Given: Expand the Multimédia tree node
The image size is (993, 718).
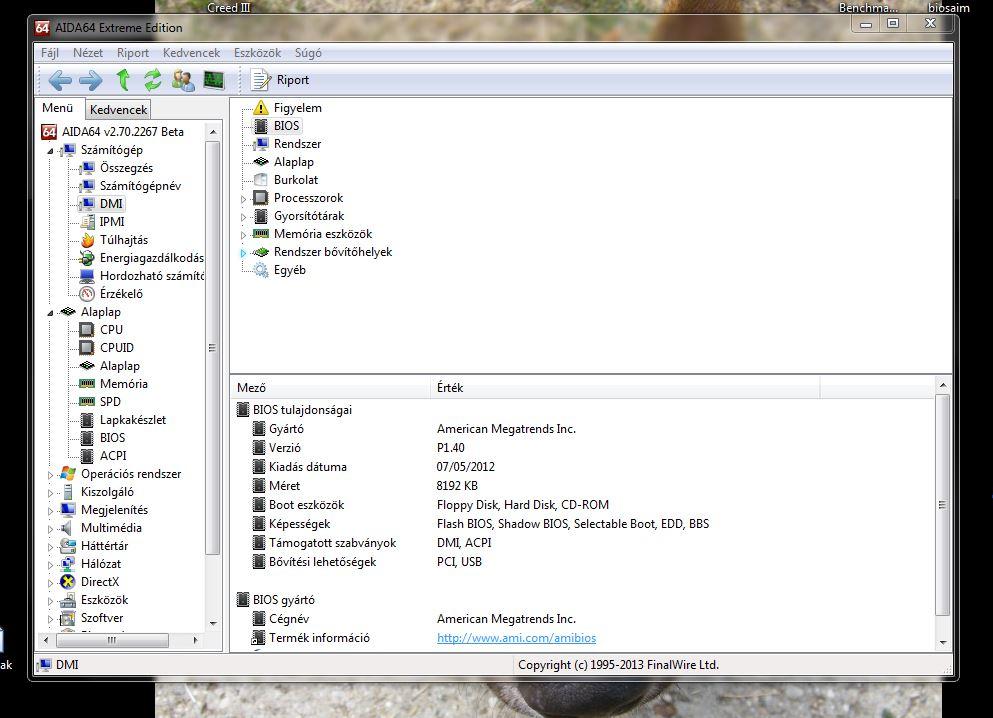Looking at the screenshot, I should (50, 529).
